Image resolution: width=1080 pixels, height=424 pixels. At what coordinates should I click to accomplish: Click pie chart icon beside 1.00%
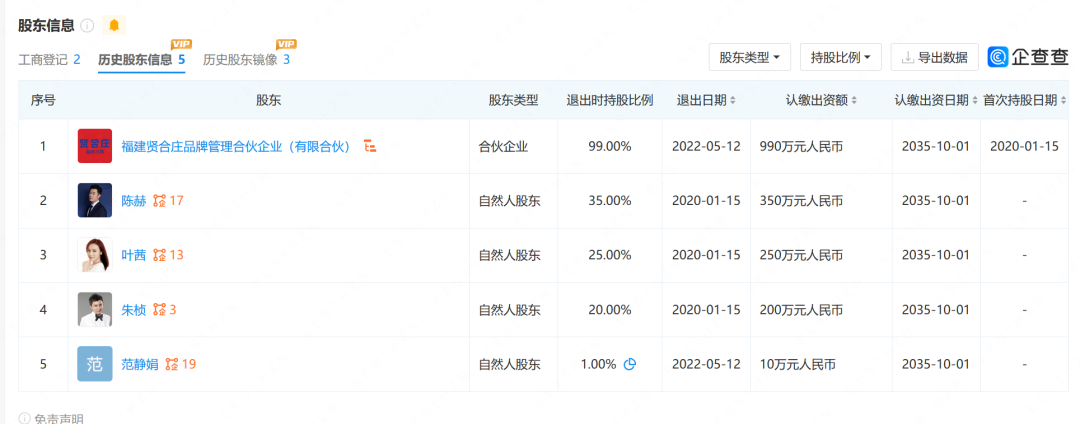click(630, 364)
